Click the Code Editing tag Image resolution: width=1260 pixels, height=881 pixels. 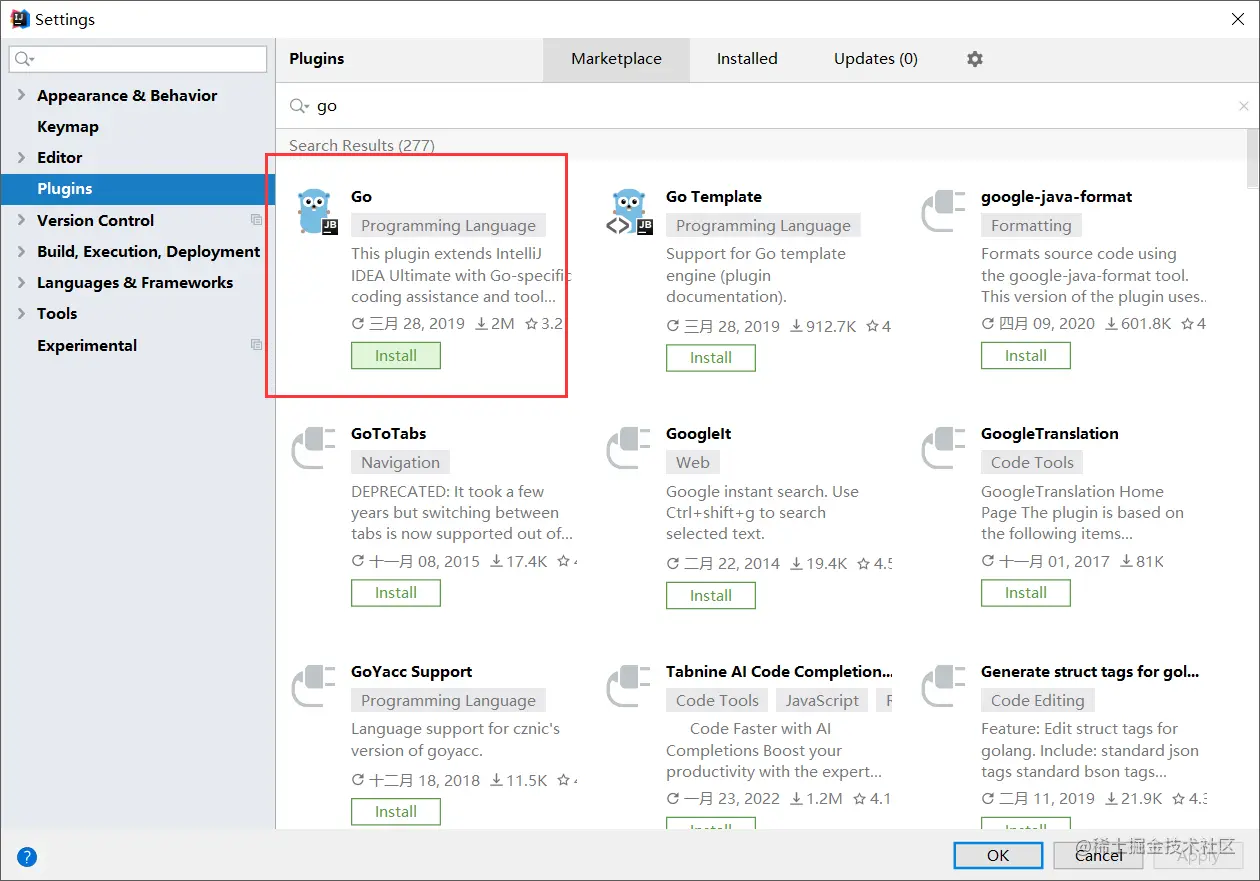click(x=1038, y=701)
